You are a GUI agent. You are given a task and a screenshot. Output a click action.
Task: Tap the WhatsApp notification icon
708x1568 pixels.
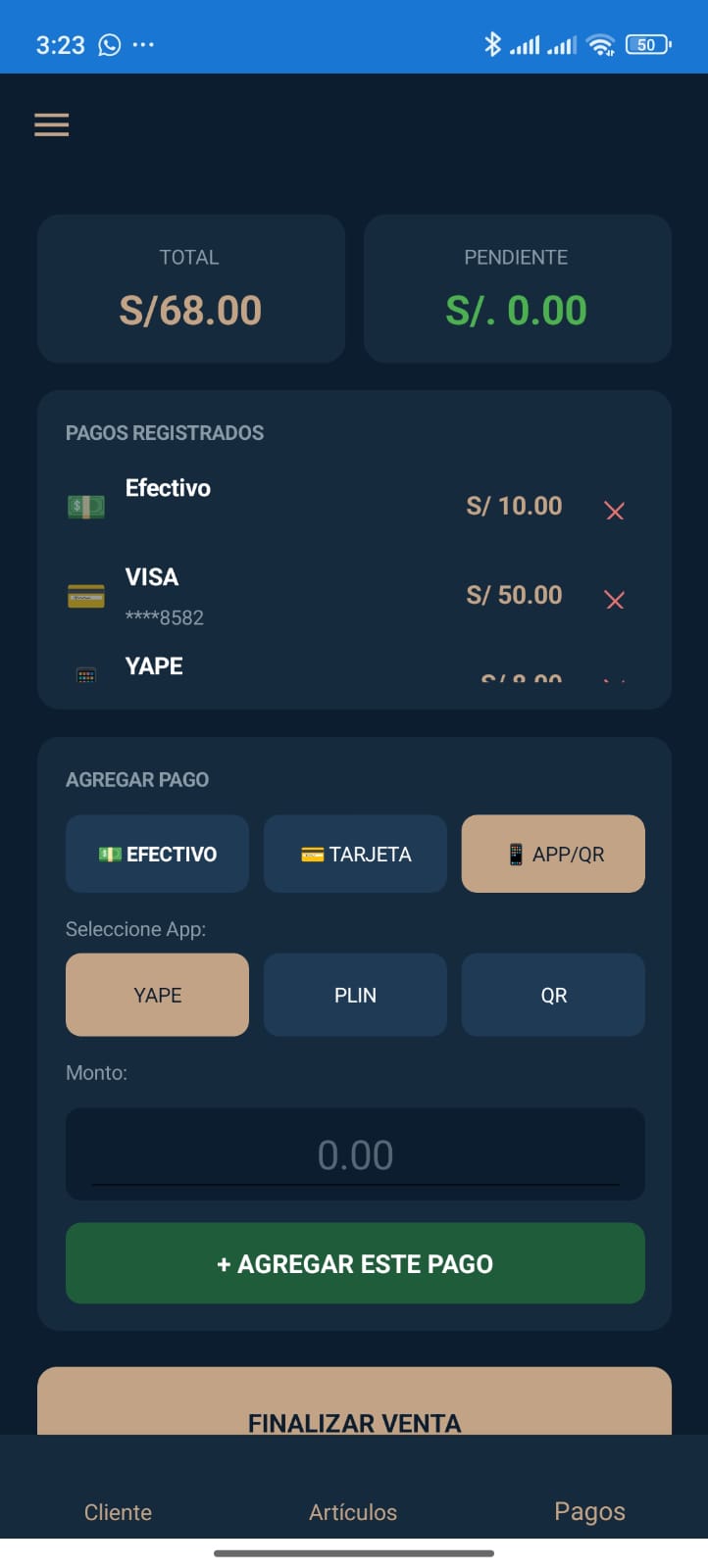pos(110,45)
